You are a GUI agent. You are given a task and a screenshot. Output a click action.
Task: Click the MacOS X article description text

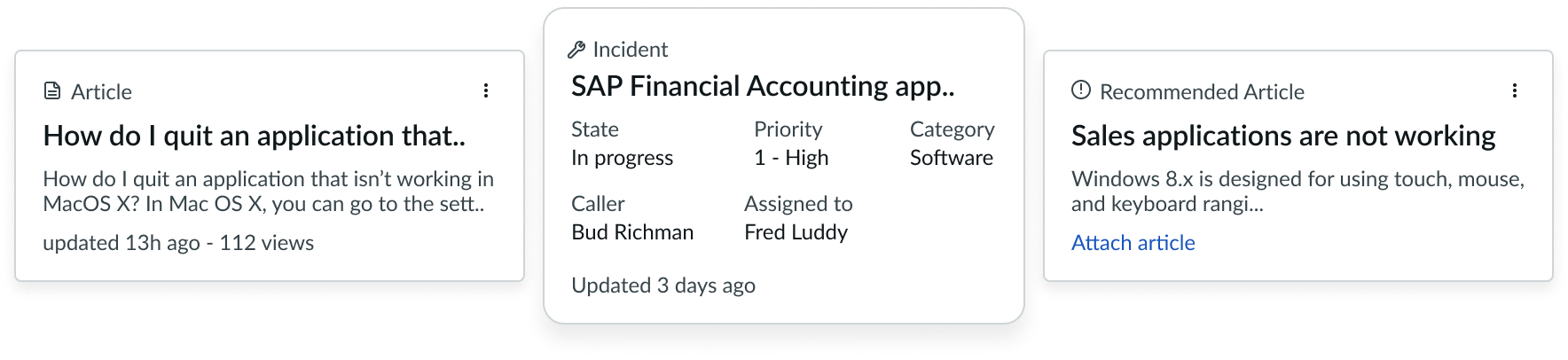coord(268,192)
